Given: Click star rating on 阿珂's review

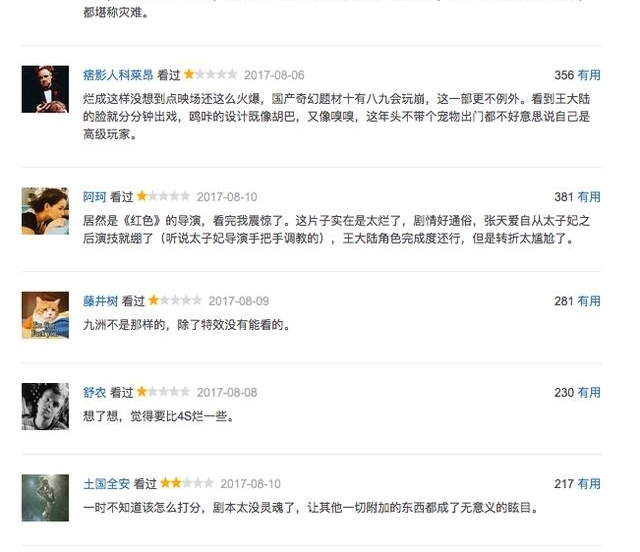Looking at the screenshot, I should 163,197.
